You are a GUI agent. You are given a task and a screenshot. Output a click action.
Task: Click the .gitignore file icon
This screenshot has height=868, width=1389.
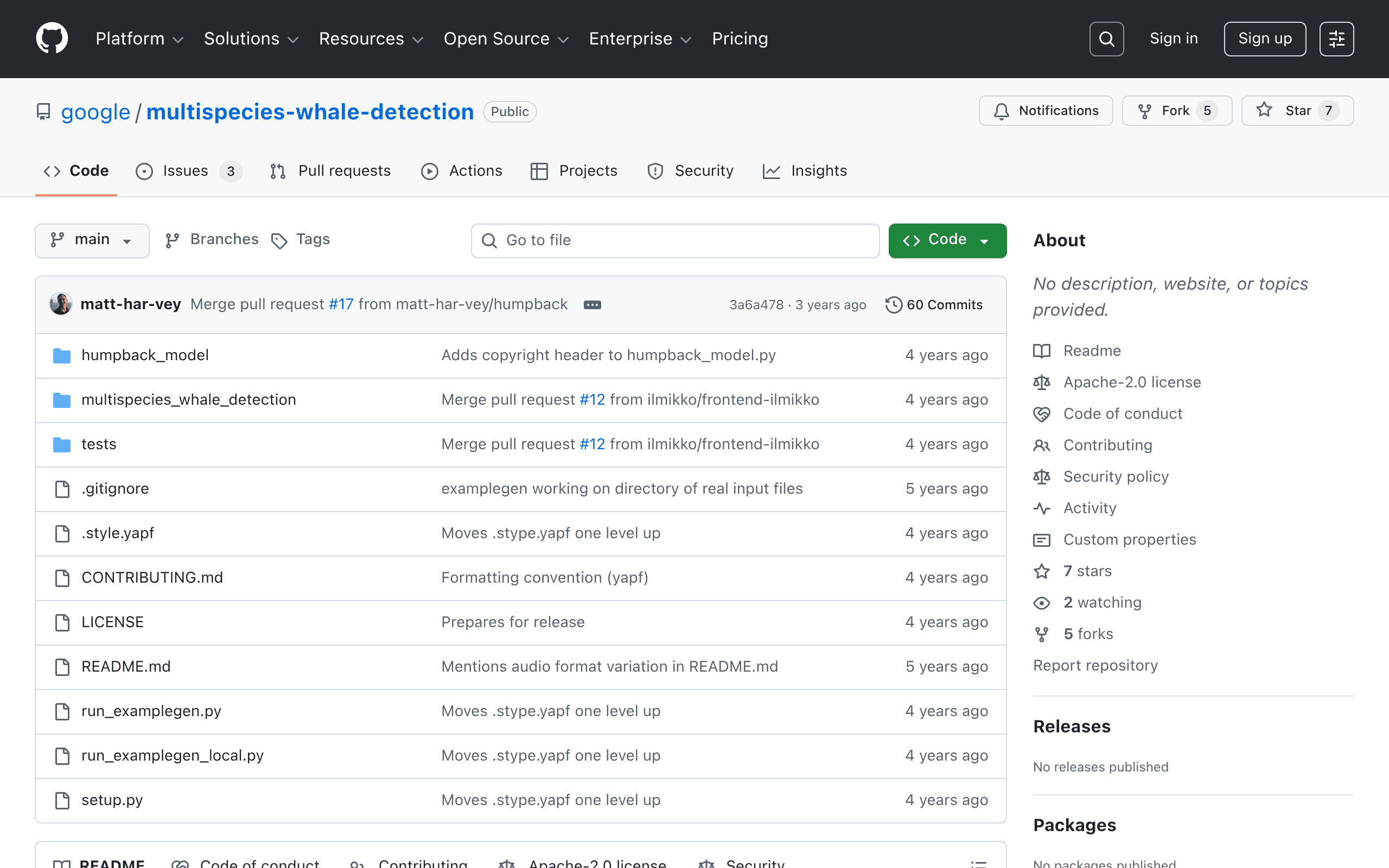pyautogui.click(x=62, y=489)
